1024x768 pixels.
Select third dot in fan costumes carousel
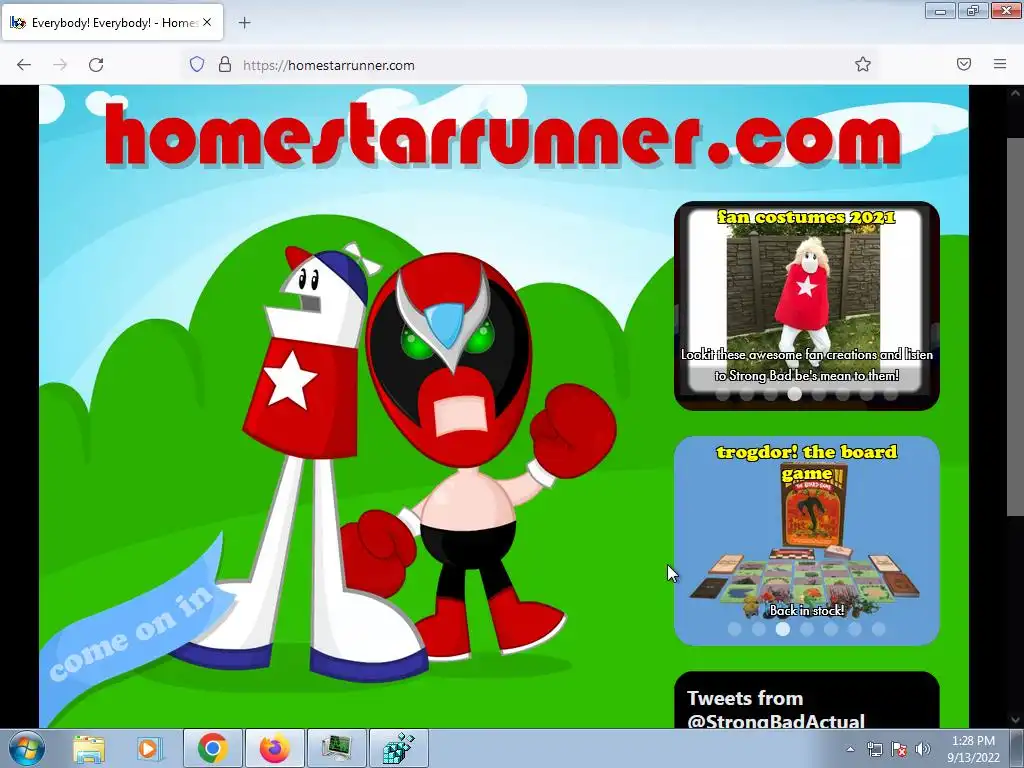click(x=771, y=394)
